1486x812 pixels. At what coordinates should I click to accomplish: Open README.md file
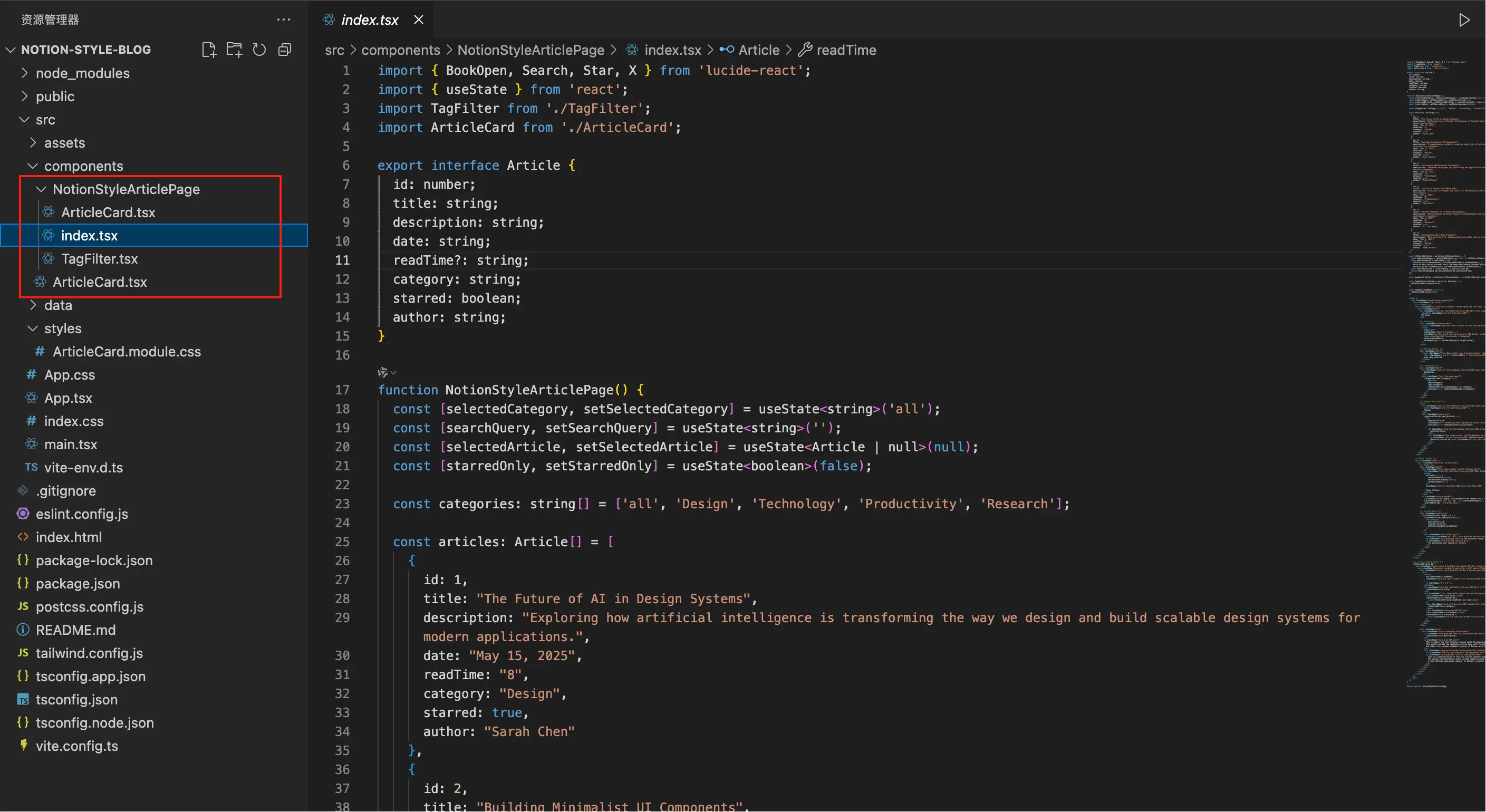click(x=75, y=630)
